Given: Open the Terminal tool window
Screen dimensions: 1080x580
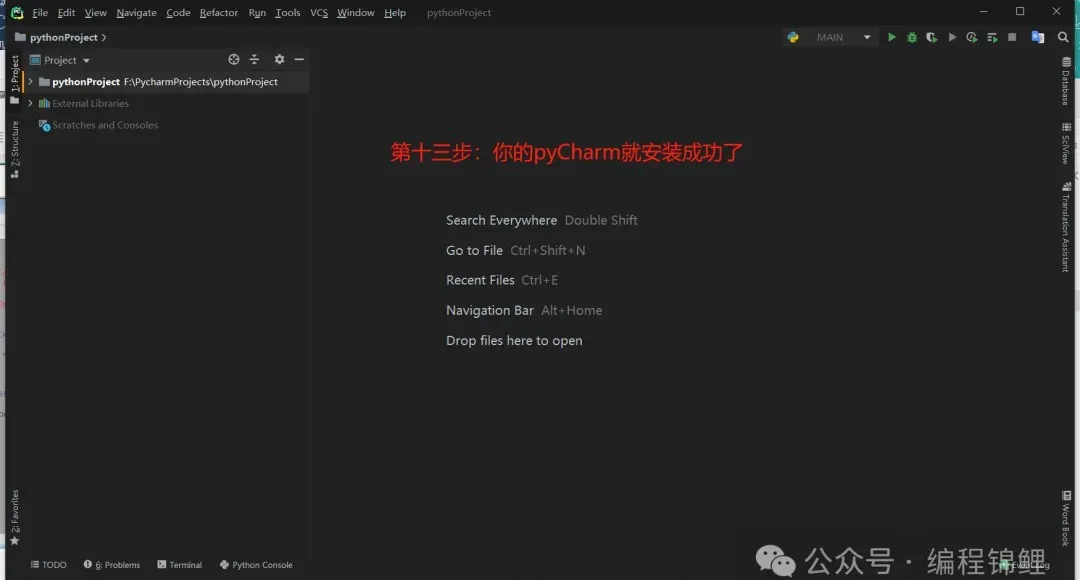Looking at the screenshot, I should (180, 565).
